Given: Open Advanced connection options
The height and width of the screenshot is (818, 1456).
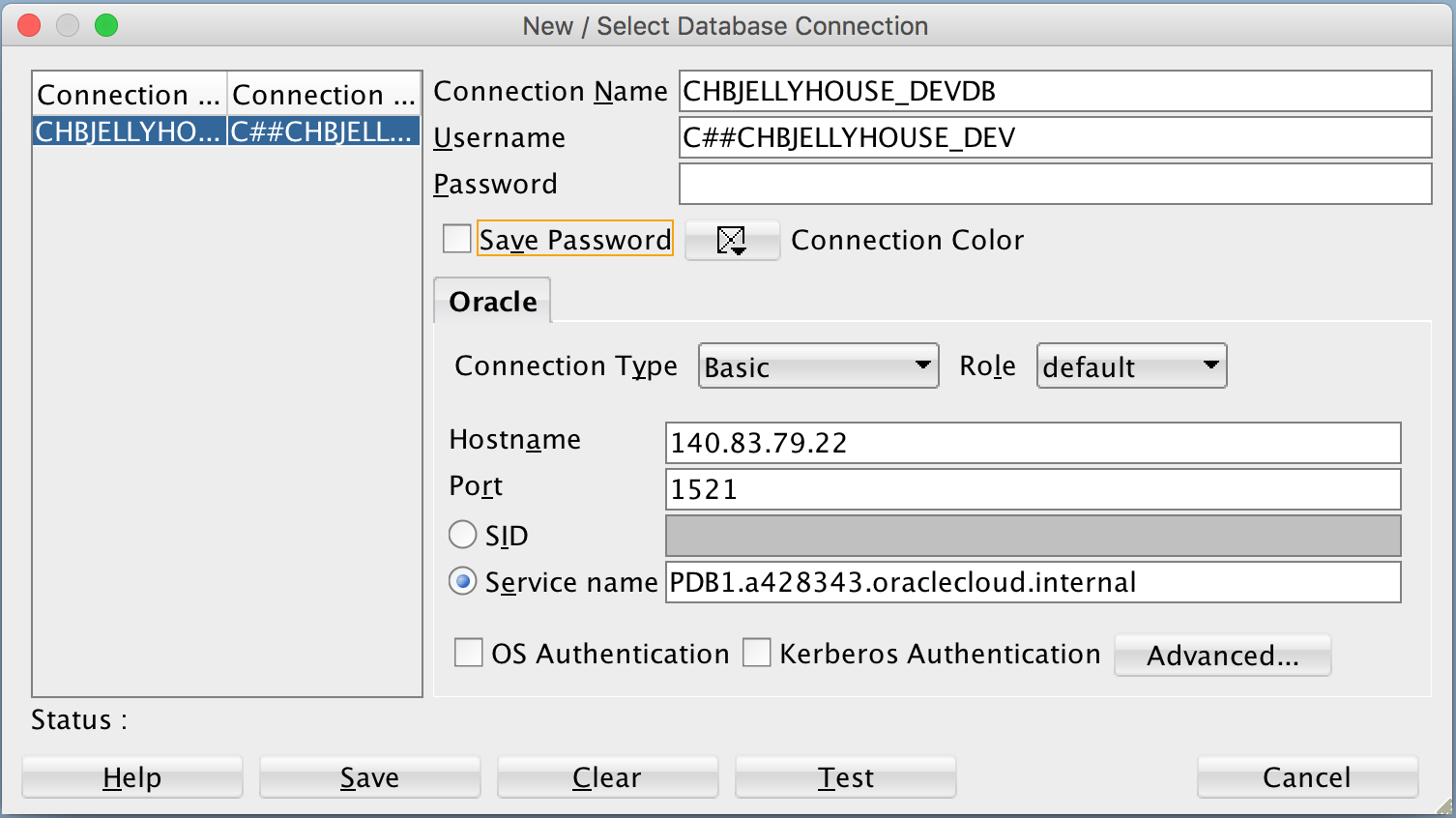Looking at the screenshot, I should point(1222,655).
